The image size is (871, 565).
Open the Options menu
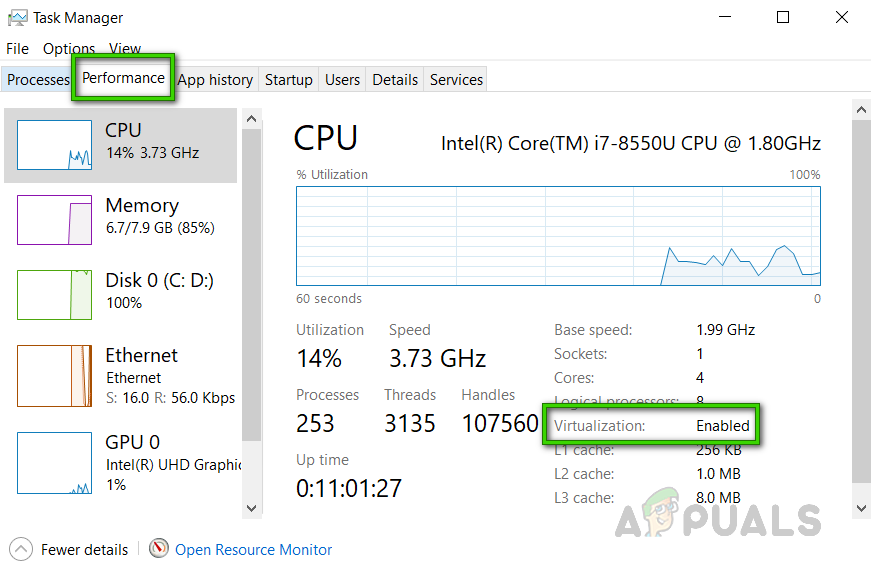(x=69, y=48)
